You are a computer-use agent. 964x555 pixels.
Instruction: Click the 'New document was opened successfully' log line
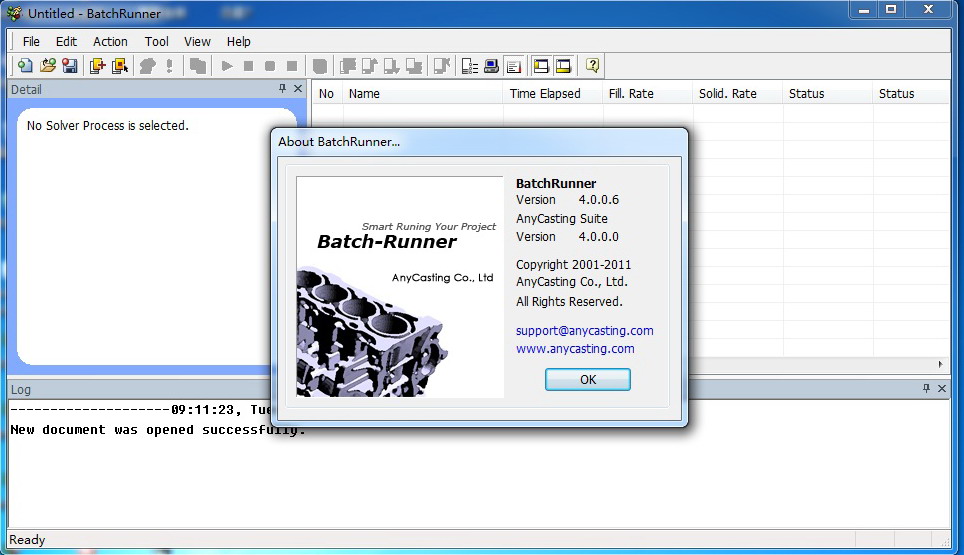click(x=158, y=430)
